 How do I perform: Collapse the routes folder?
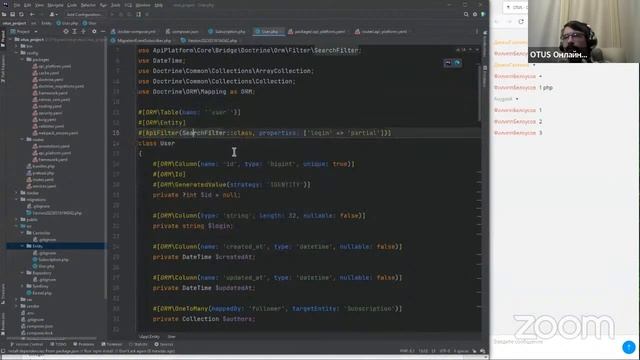tap(22, 140)
